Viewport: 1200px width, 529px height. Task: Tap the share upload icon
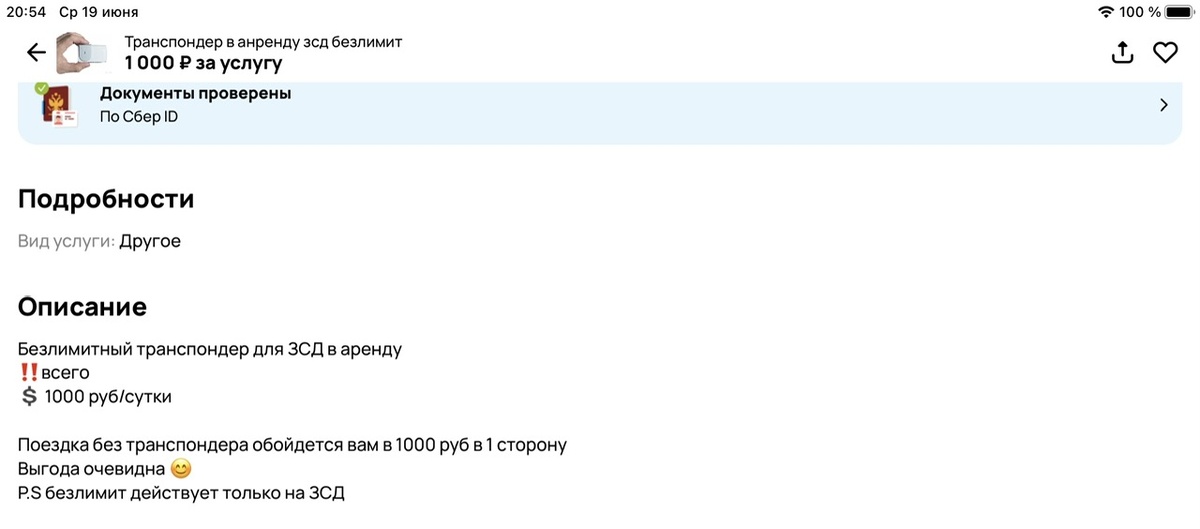coord(1123,53)
